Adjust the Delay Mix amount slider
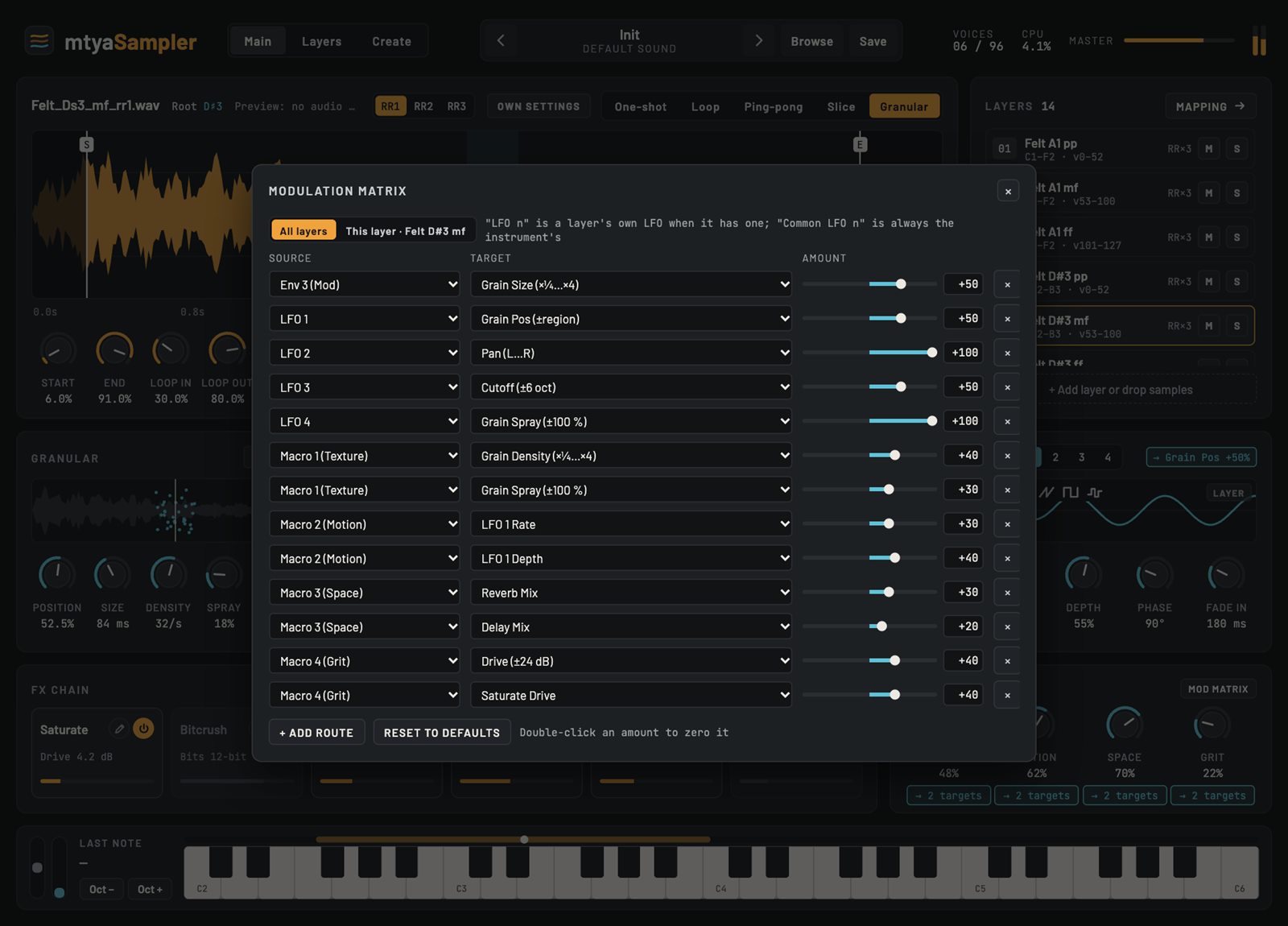The height and width of the screenshot is (926, 1288). [x=869, y=626]
